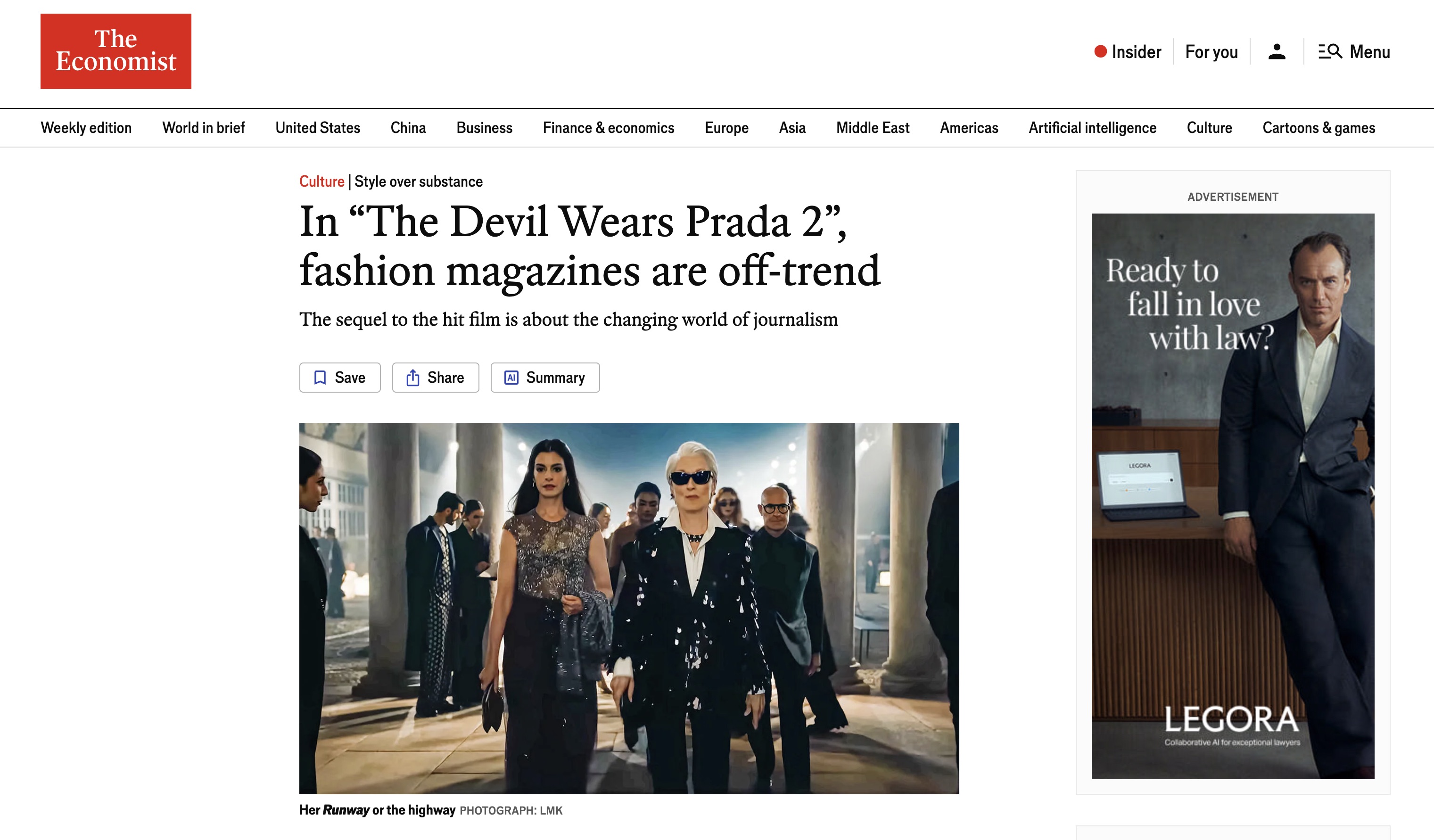This screenshot has height=840, width=1434.
Task: Open the Menu text label
Action: point(1370,52)
